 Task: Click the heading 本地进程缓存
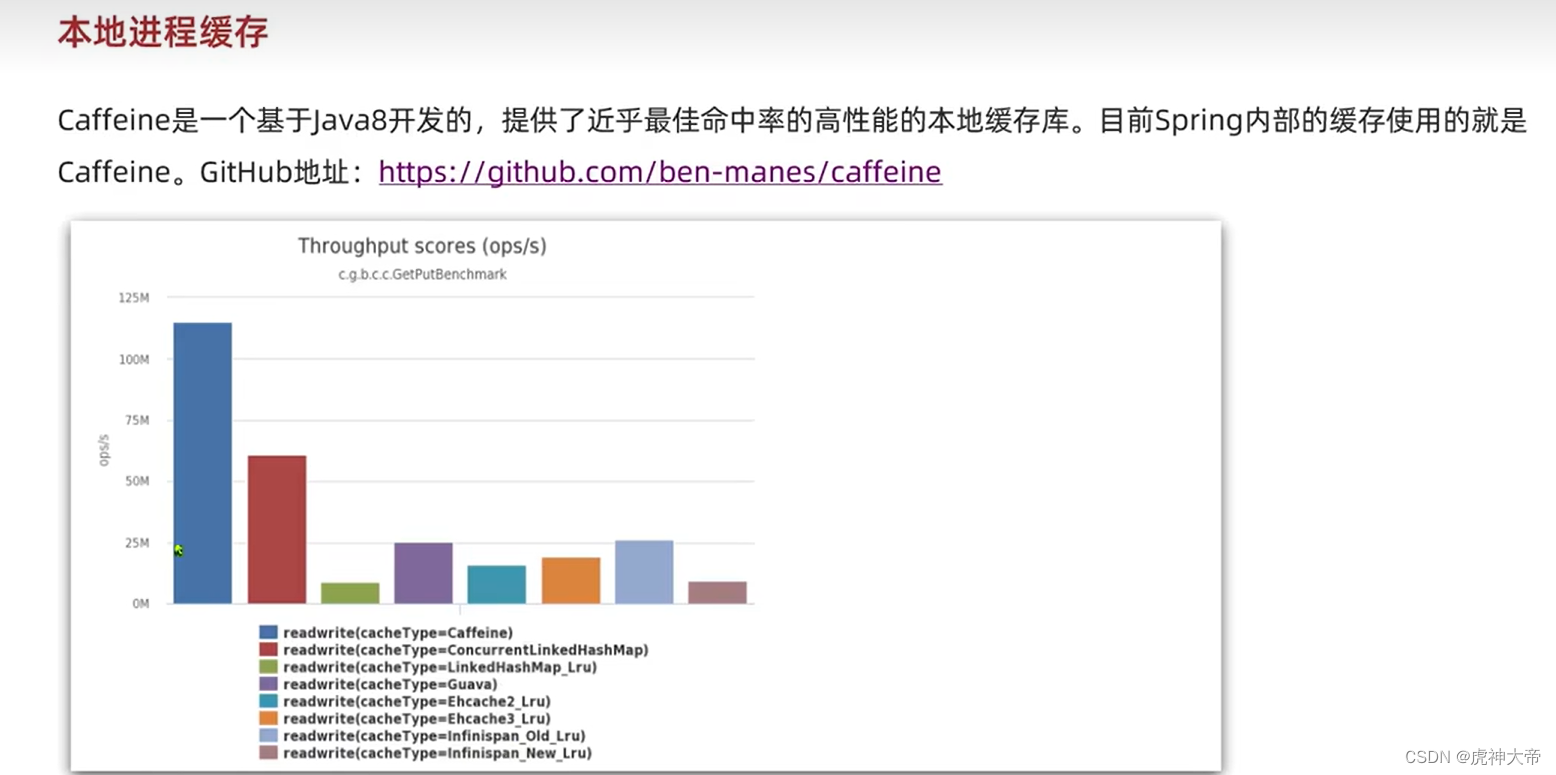tap(163, 32)
